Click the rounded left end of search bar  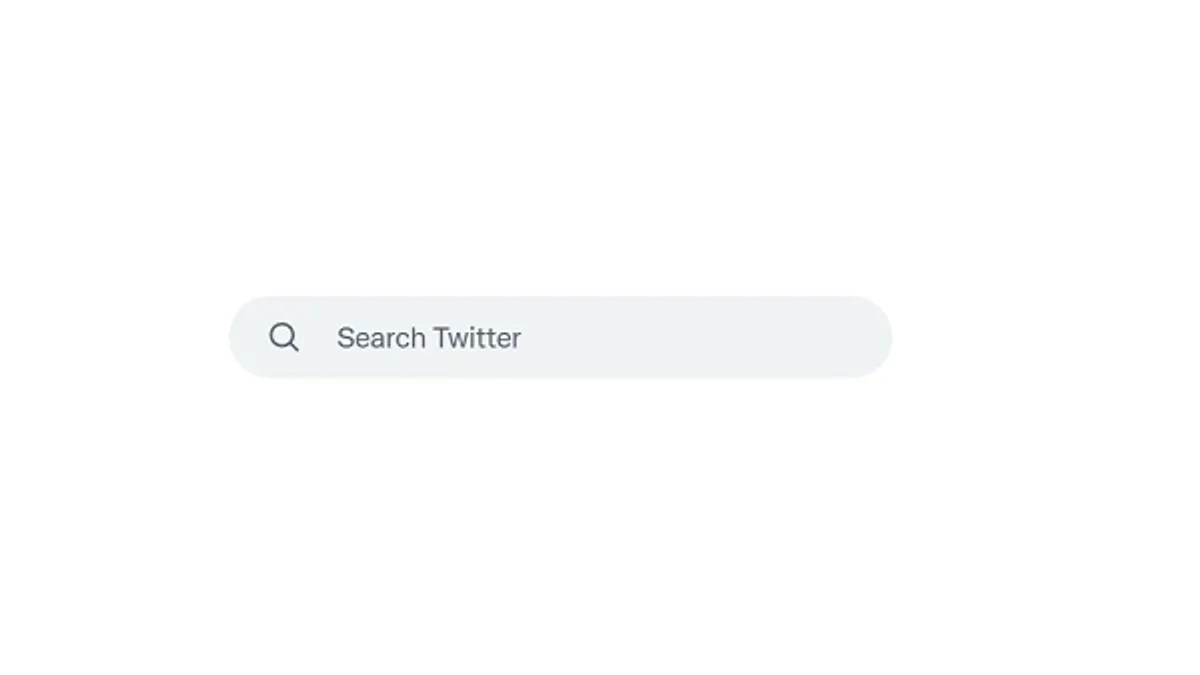248,337
